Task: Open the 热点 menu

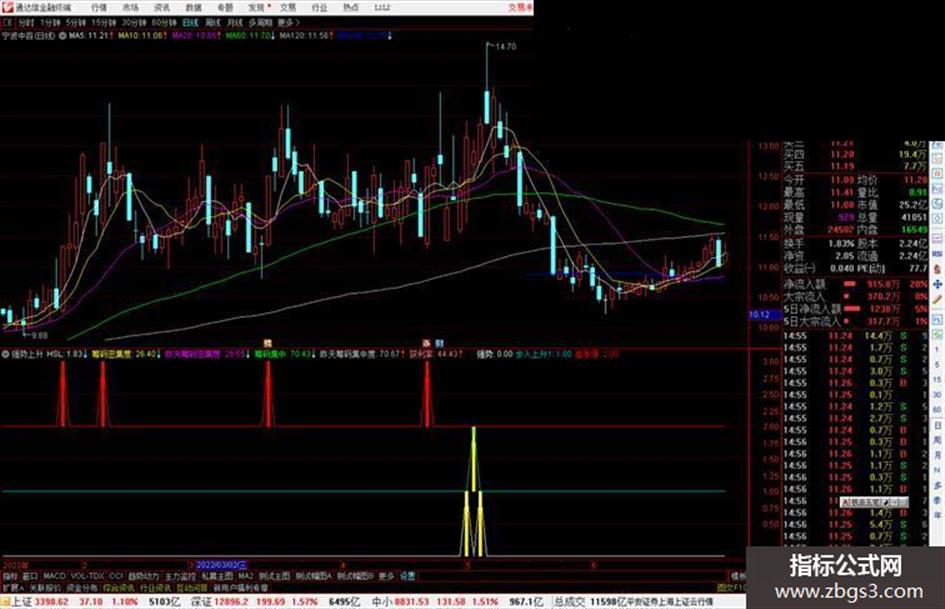Action: click(x=351, y=7)
